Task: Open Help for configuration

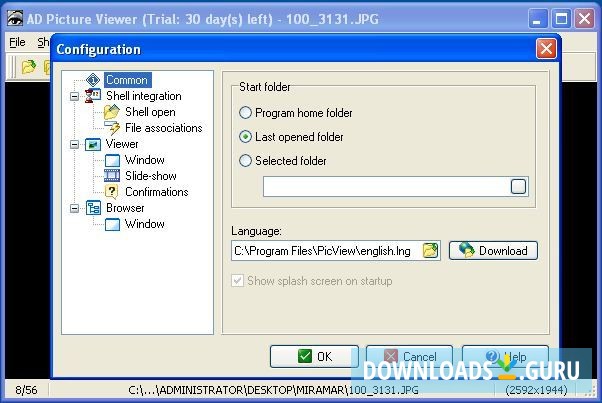Action: [x=505, y=357]
